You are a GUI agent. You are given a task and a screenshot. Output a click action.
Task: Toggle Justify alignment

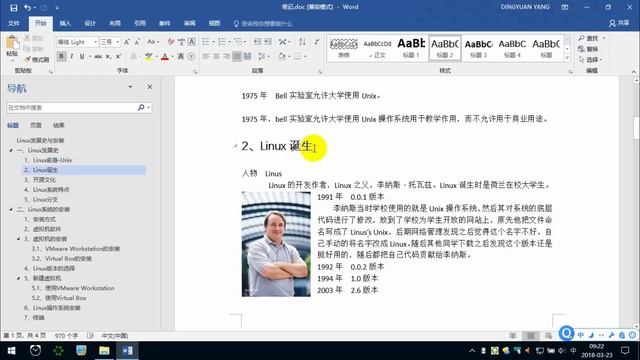click(236, 56)
